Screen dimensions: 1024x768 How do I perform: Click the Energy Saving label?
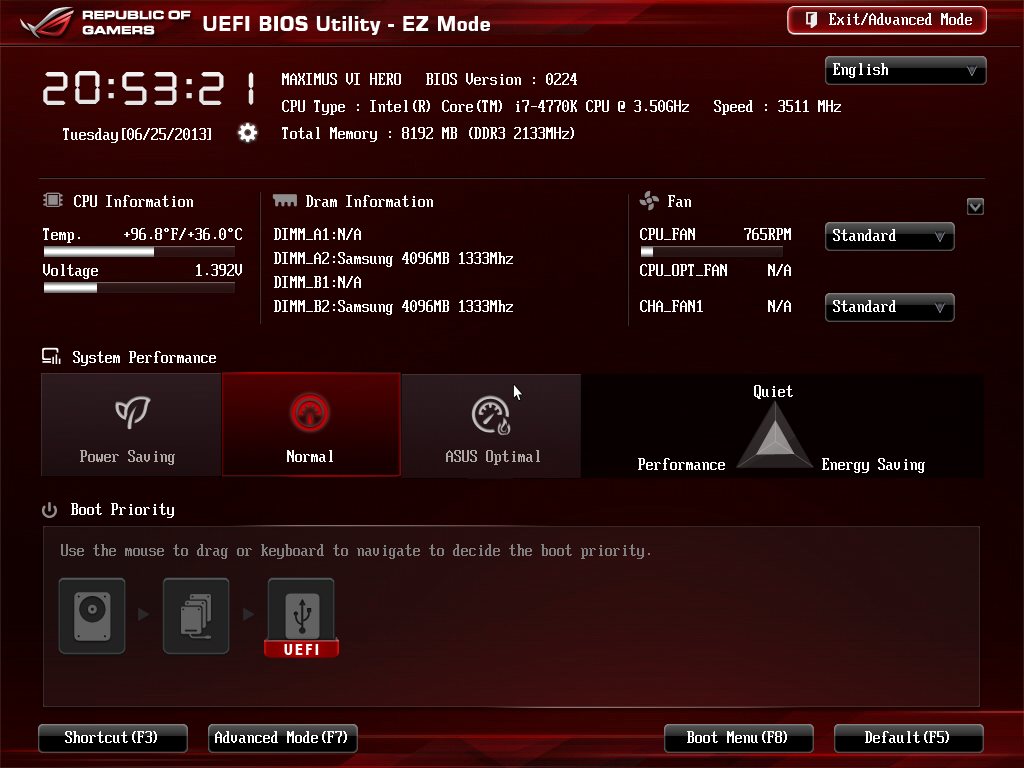click(873, 464)
